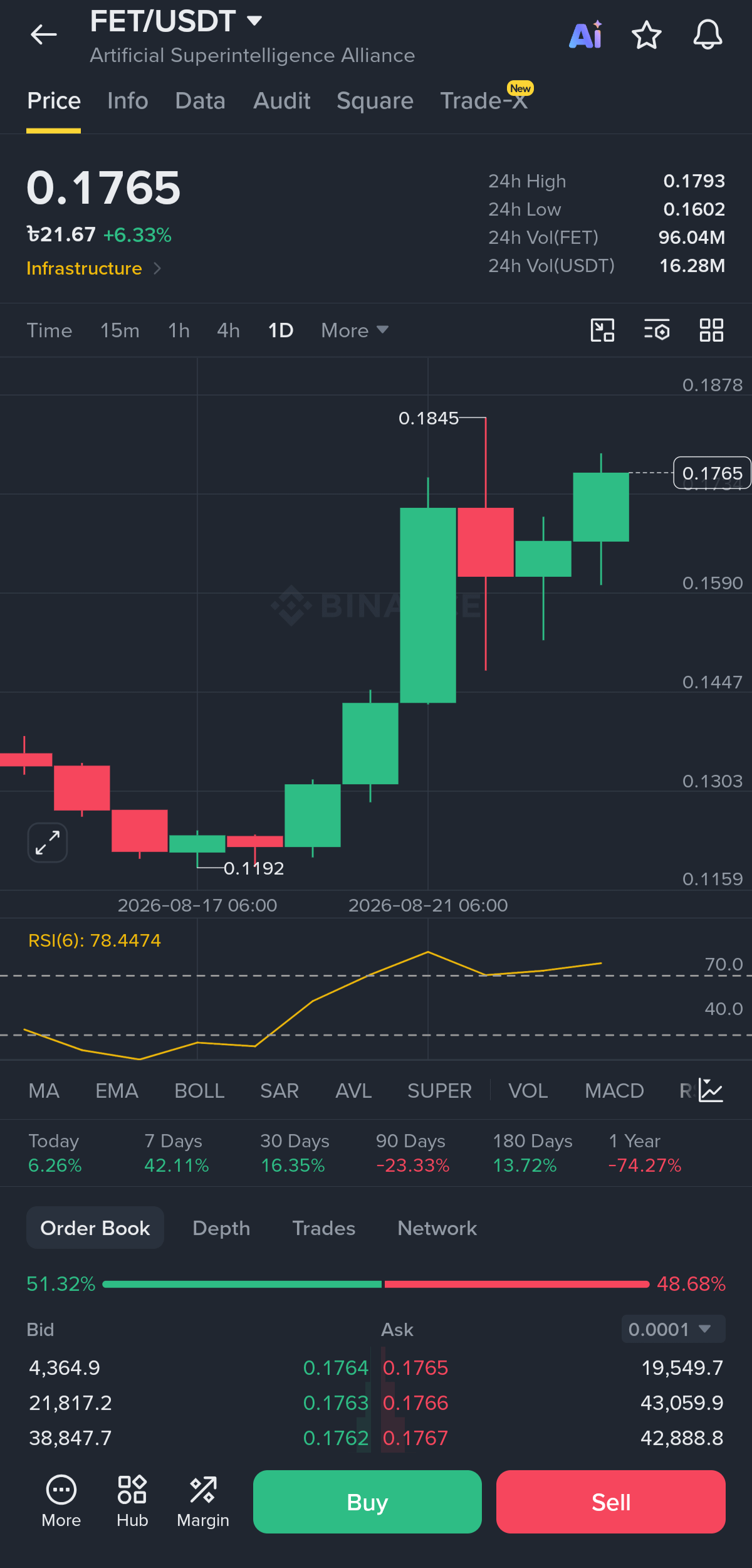
Task: Select the 1h chart interval
Action: coord(179,330)
